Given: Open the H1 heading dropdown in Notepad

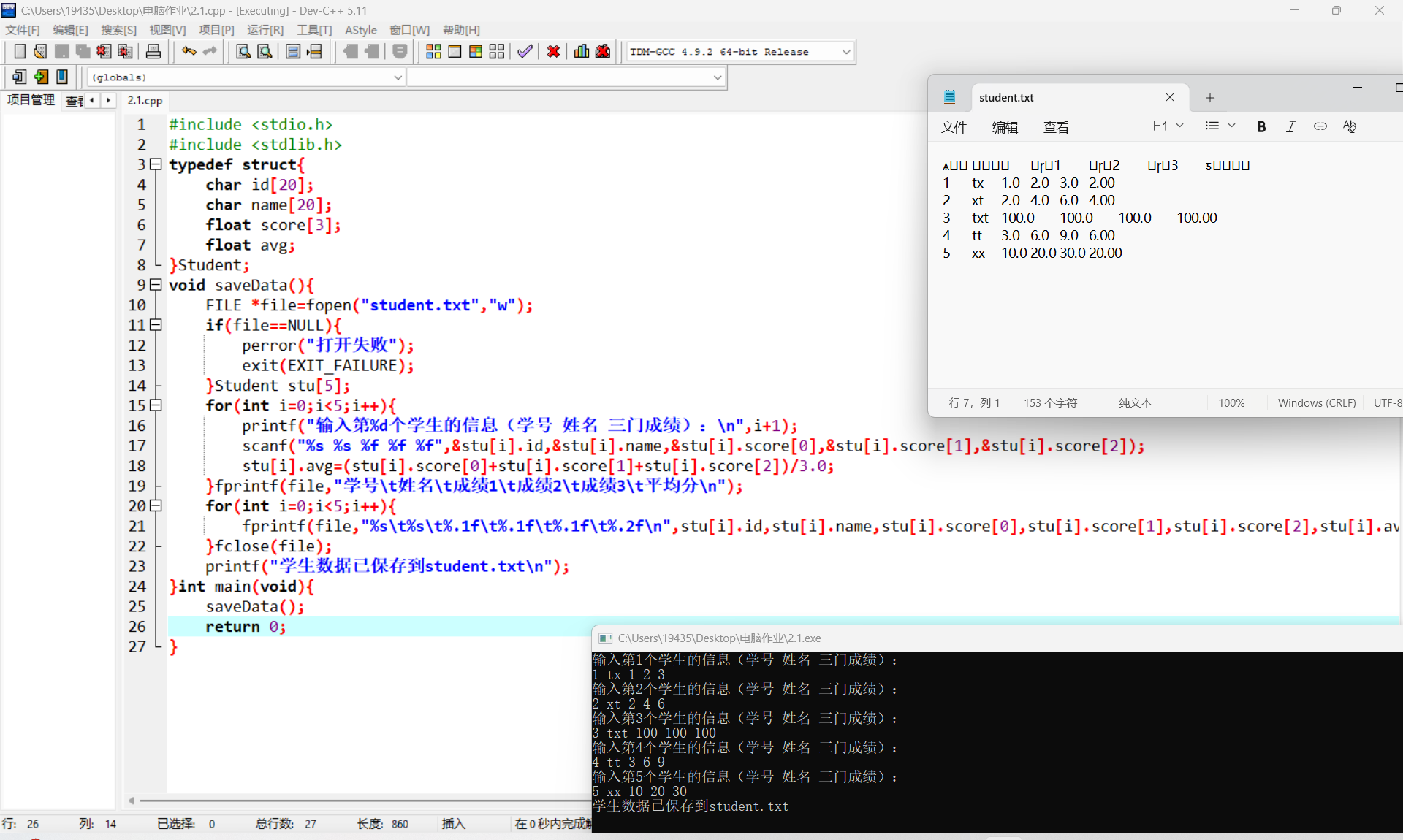Looking at the screenshot, I should (1168, 126).
